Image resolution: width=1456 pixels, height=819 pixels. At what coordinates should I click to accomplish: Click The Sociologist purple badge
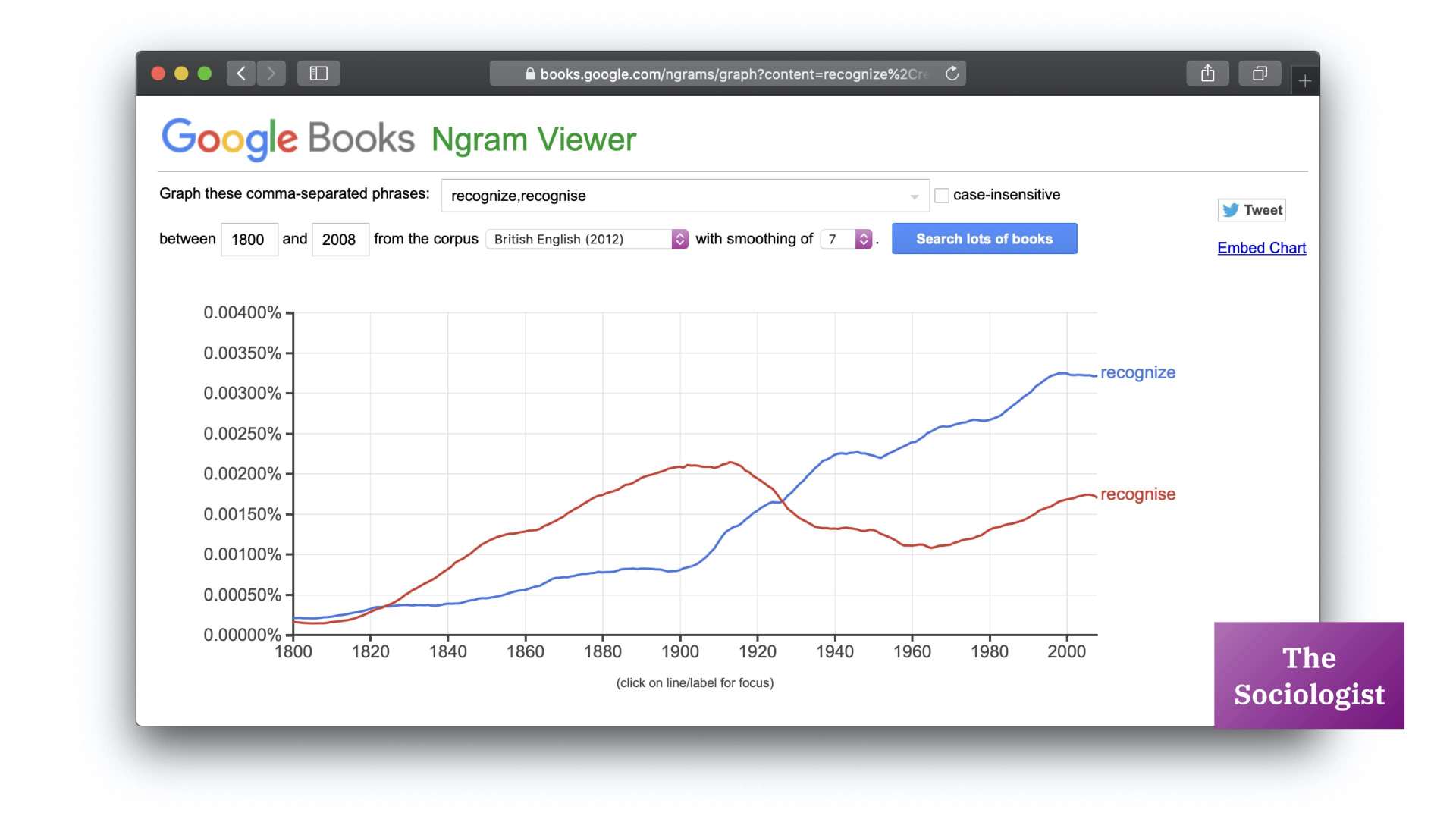[x=1309, y=676]
